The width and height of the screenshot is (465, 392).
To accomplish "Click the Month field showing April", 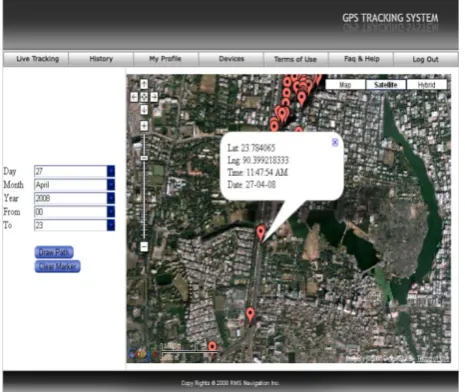I will tap(71, 185).
